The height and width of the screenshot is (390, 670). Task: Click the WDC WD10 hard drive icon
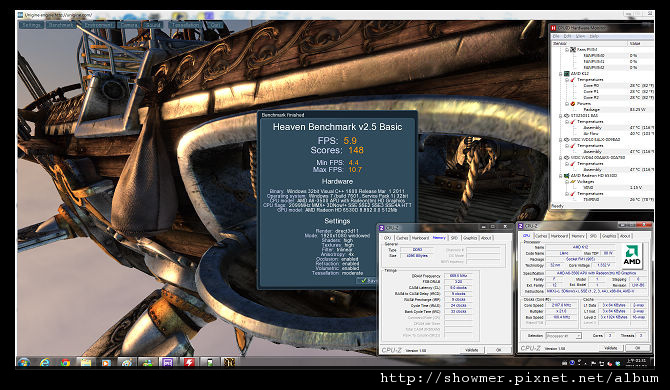(567, 139)
